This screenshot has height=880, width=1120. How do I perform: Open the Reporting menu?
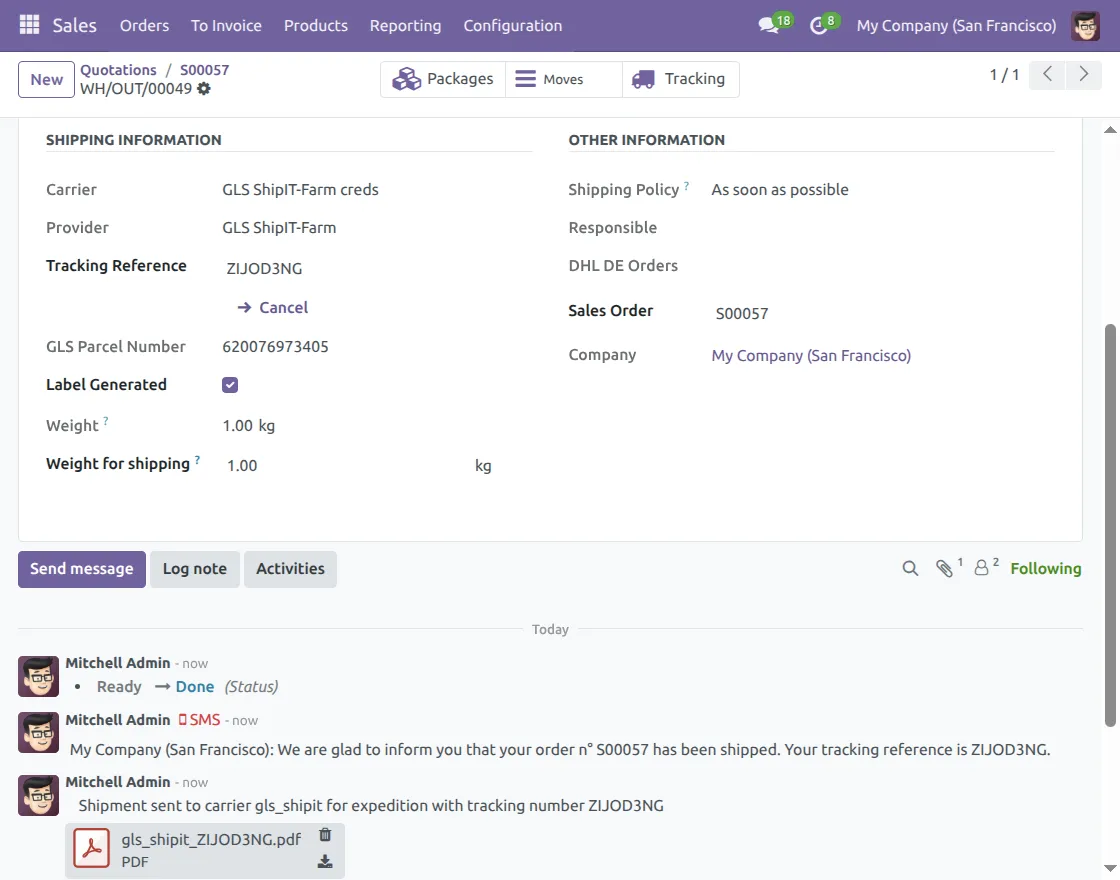[x=405, y=26]
